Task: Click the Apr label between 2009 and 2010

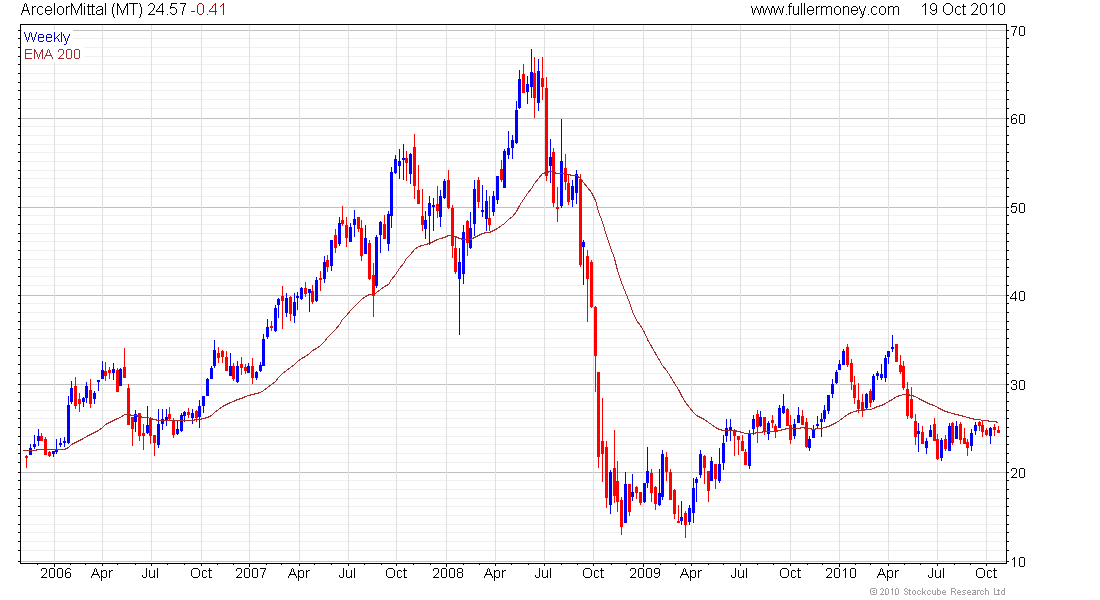Action: pyautogui.click(x=691, y=573)
